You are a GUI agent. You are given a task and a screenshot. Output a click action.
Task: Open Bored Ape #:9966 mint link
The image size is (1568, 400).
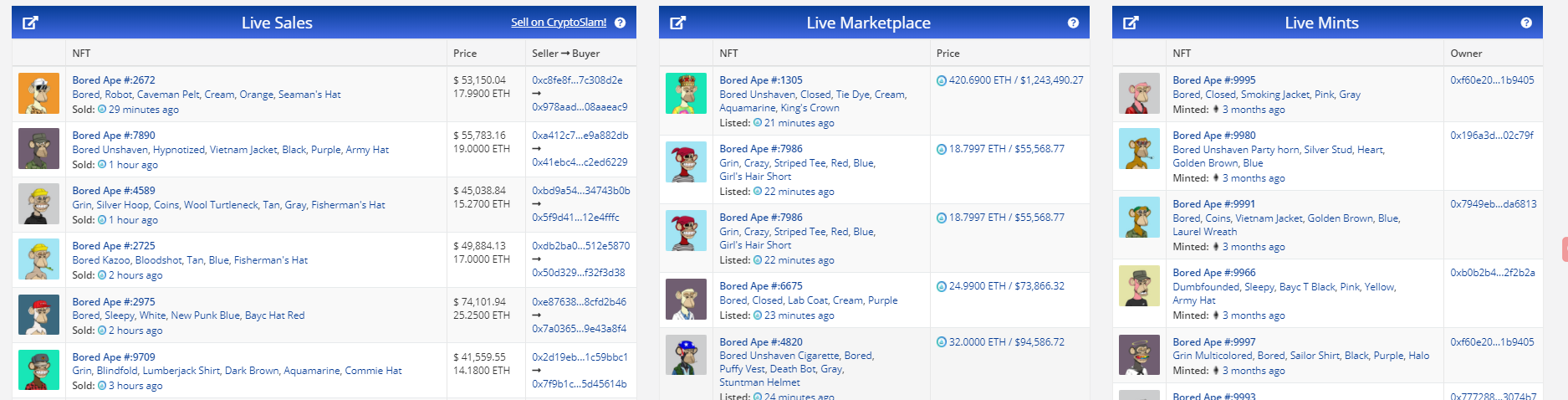pos(1214,273)
